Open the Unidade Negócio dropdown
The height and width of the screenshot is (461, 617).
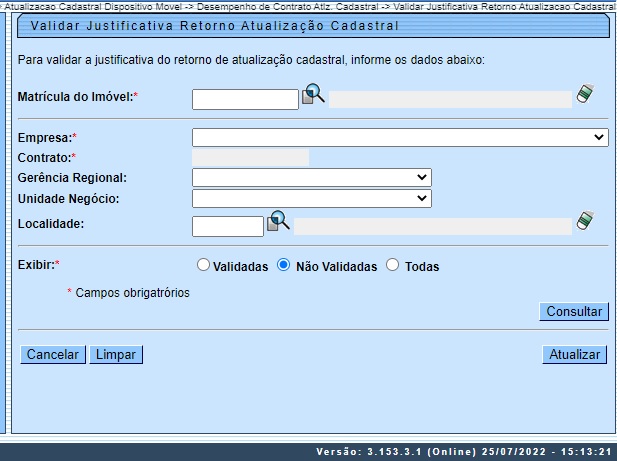311,198
